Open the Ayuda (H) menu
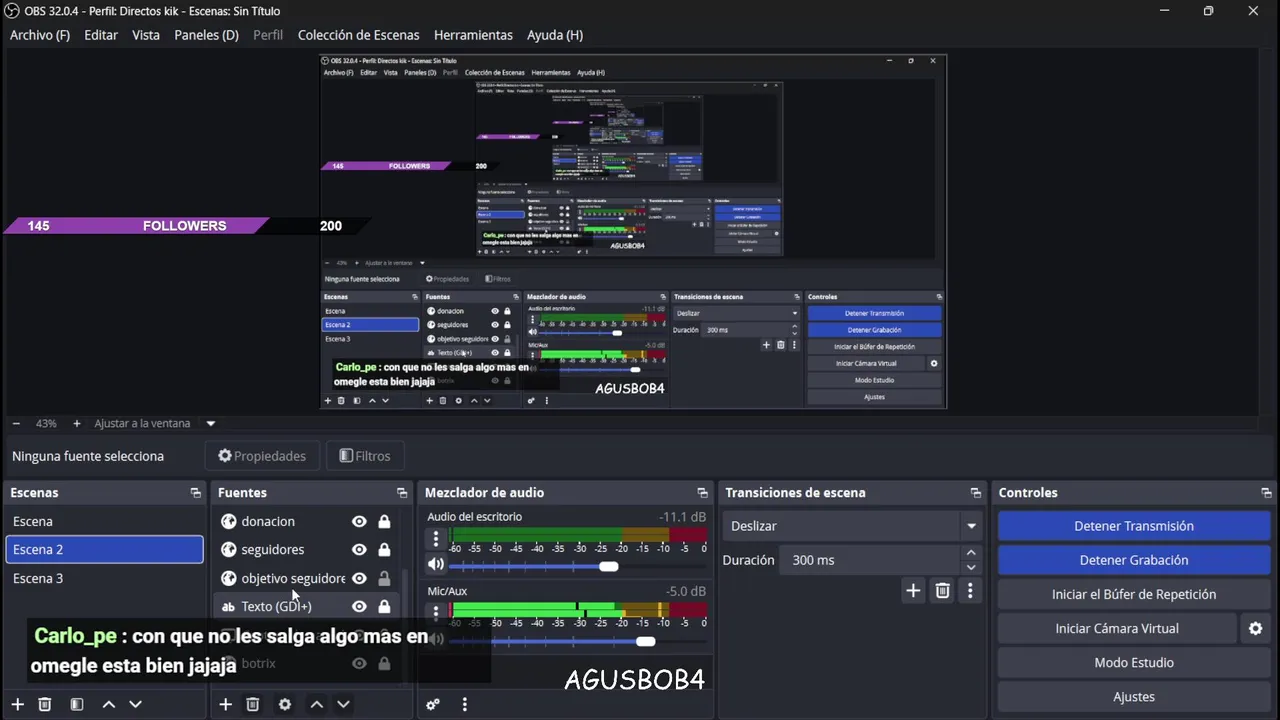The height and width of the screenshot is (720, 1280). 555,35
